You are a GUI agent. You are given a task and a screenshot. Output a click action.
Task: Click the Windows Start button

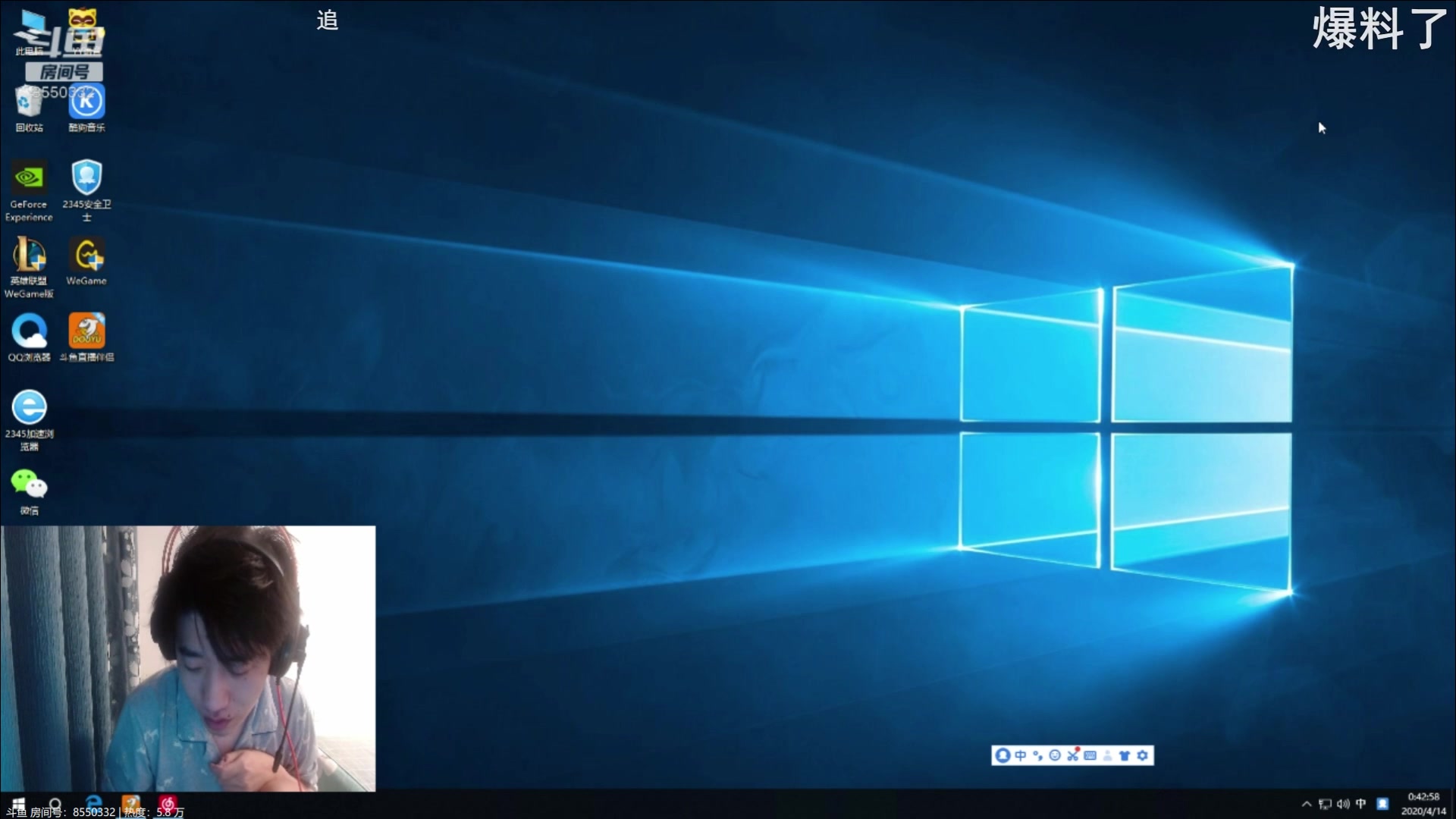pos(18,804)
